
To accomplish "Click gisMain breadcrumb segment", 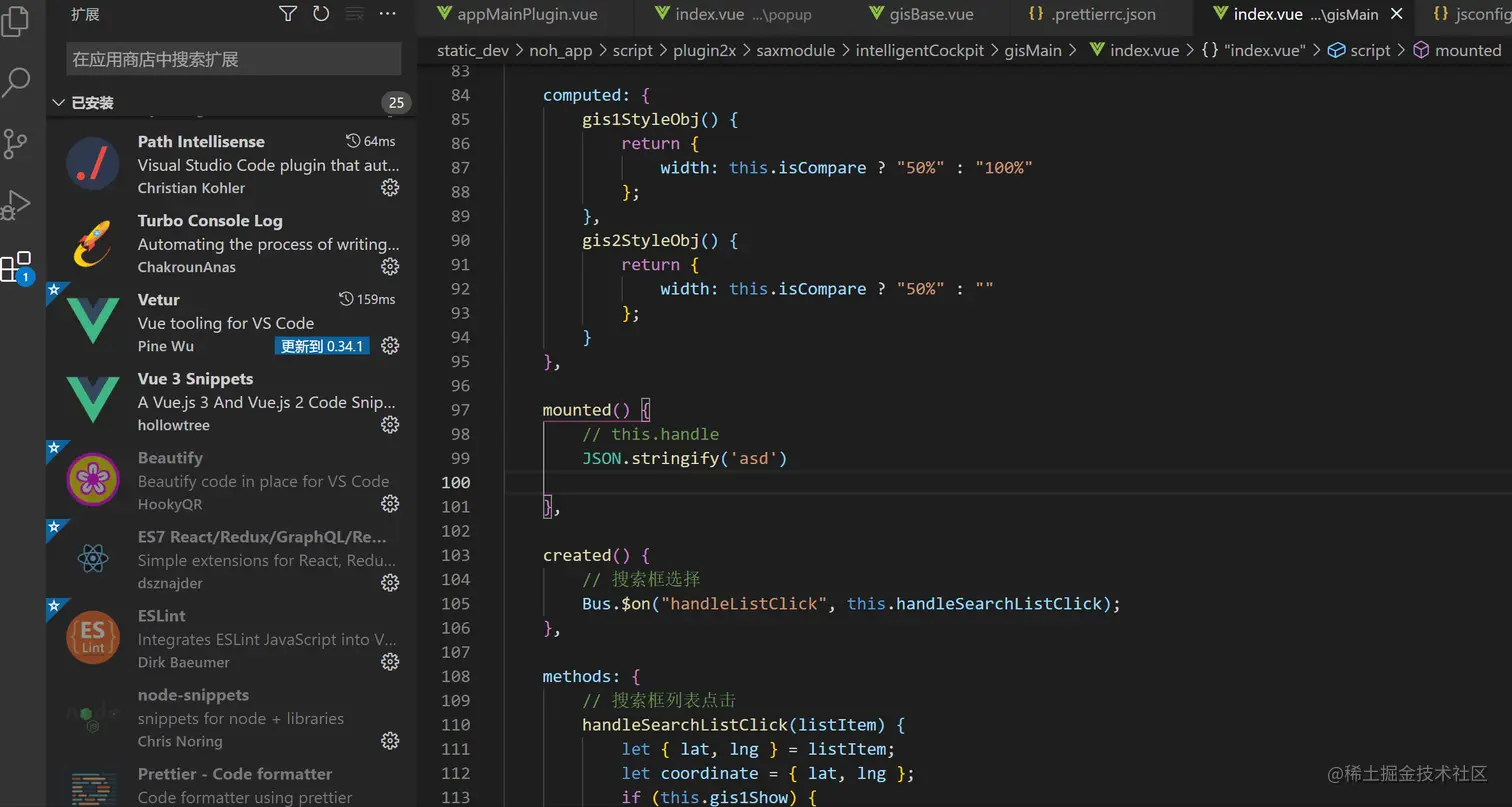I will (x=1033, y=50).
